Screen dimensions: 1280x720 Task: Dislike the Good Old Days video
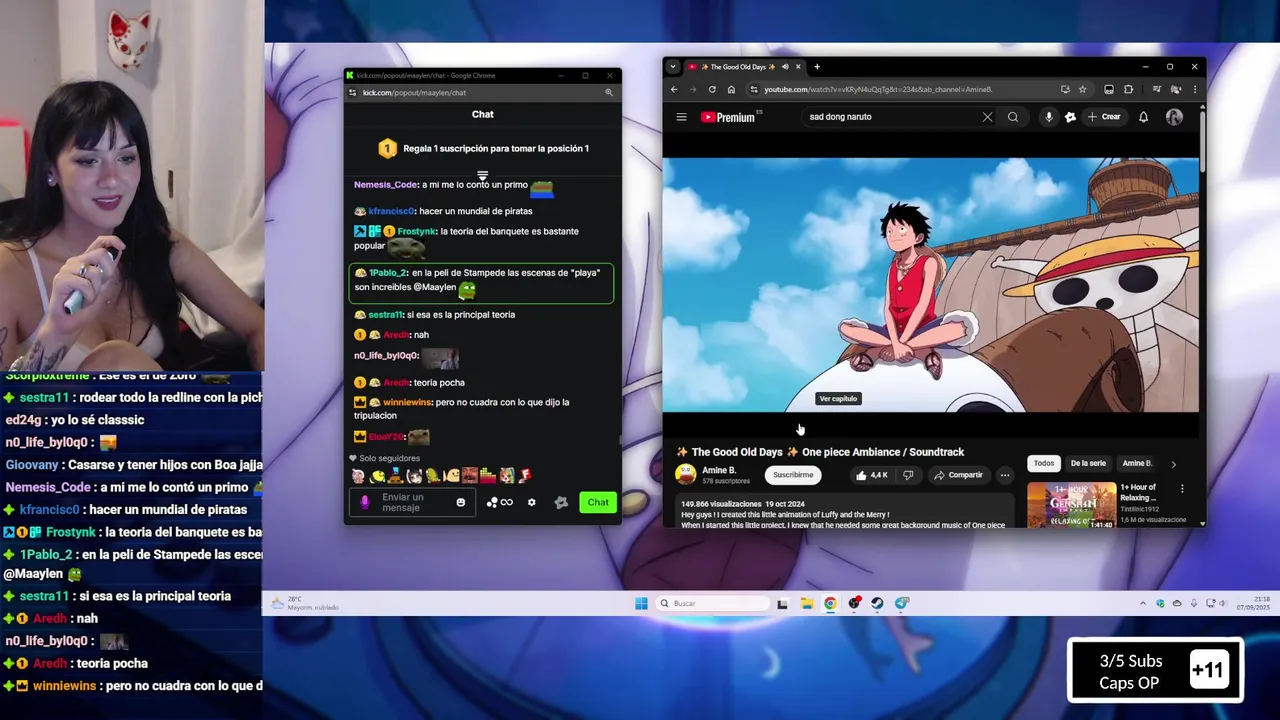pos(908,475)
